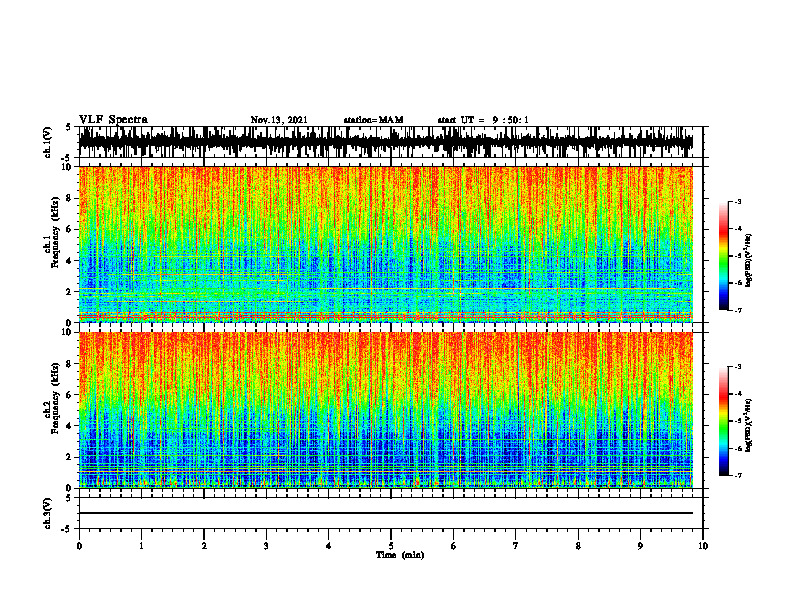Viewport: 792px width, 612px height.
Task: Click the ch.1 black voltage waveform trace
Action: (x=385, y=141)
